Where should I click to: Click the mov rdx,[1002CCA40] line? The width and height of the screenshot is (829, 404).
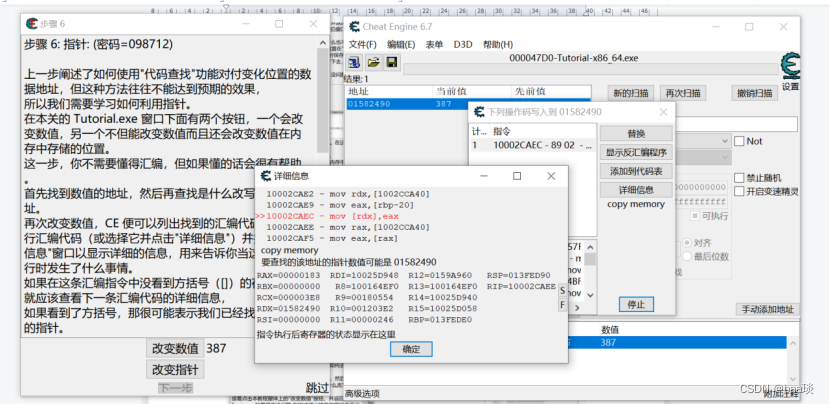point(348,194)
